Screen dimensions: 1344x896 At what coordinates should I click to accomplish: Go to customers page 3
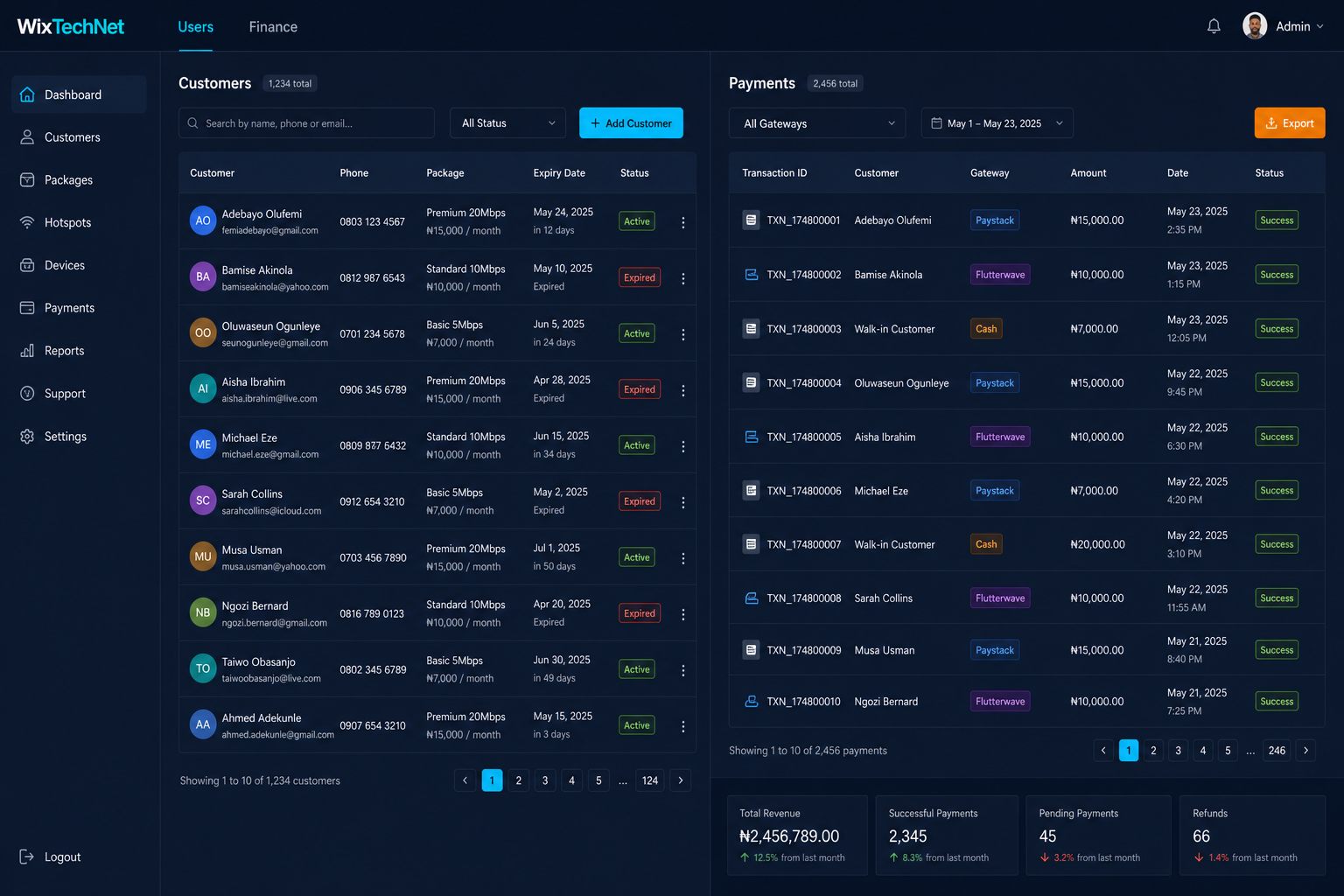(545, 780)
